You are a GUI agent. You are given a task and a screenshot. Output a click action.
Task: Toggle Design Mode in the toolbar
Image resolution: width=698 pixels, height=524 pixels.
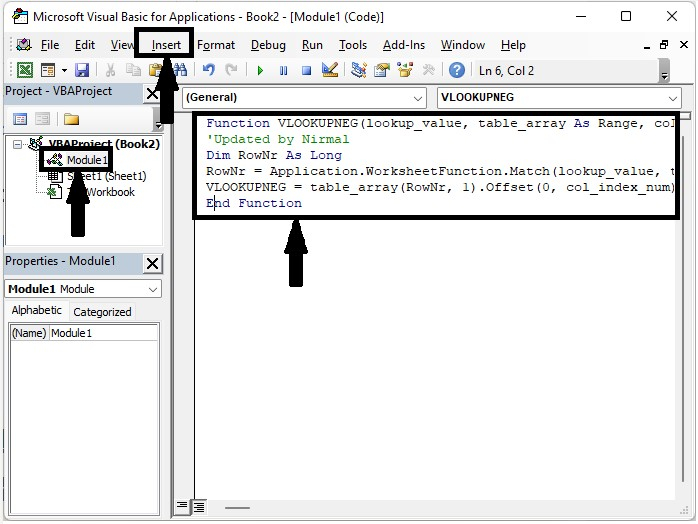tap(331, 70)
